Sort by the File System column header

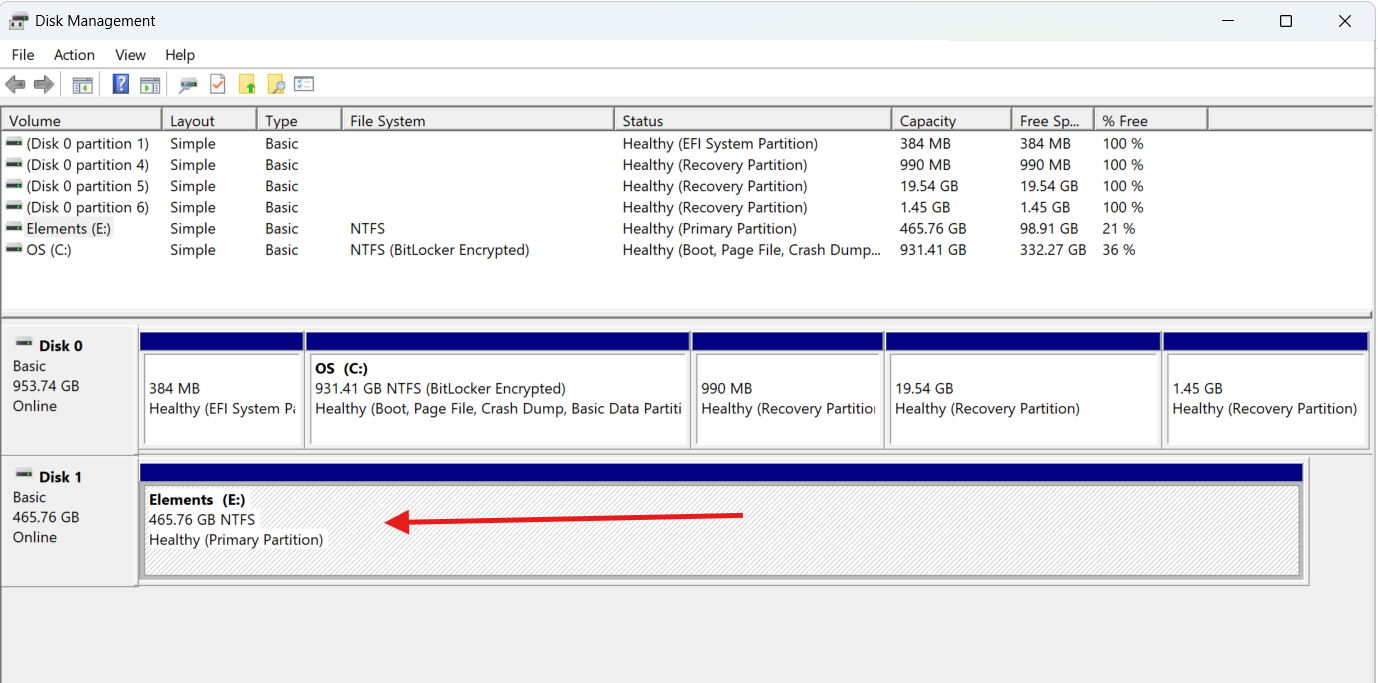(x=478, y=120)
